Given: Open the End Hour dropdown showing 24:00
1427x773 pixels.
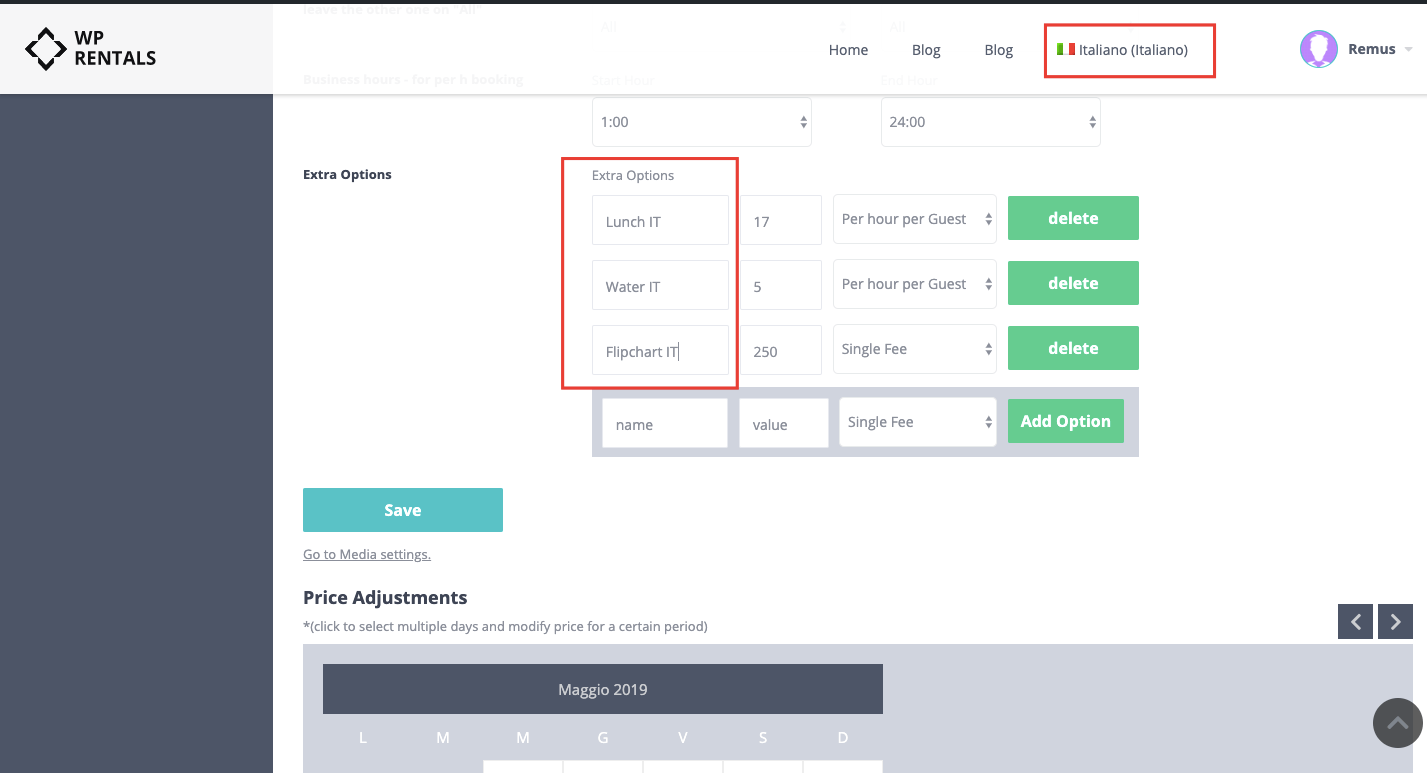Looking at the screenshot, I should [x=990, y=121].
